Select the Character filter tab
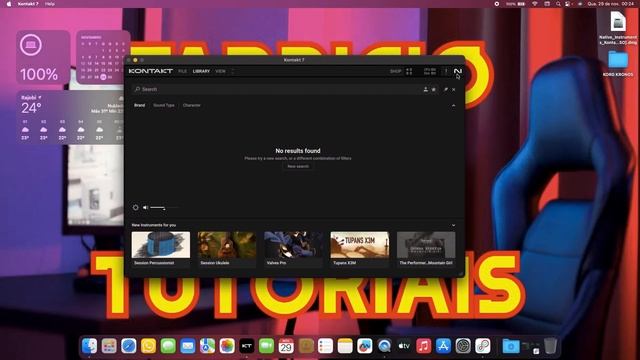Viewport: 640px width, 360px height. 192,105
